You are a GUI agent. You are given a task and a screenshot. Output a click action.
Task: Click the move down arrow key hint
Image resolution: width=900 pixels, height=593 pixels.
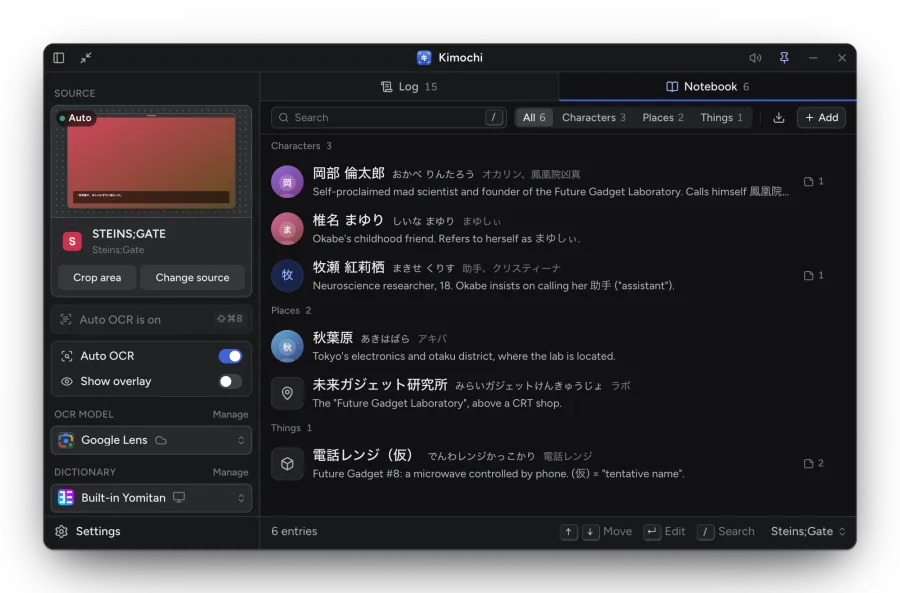pyautogui.click(x=590, y=532)
